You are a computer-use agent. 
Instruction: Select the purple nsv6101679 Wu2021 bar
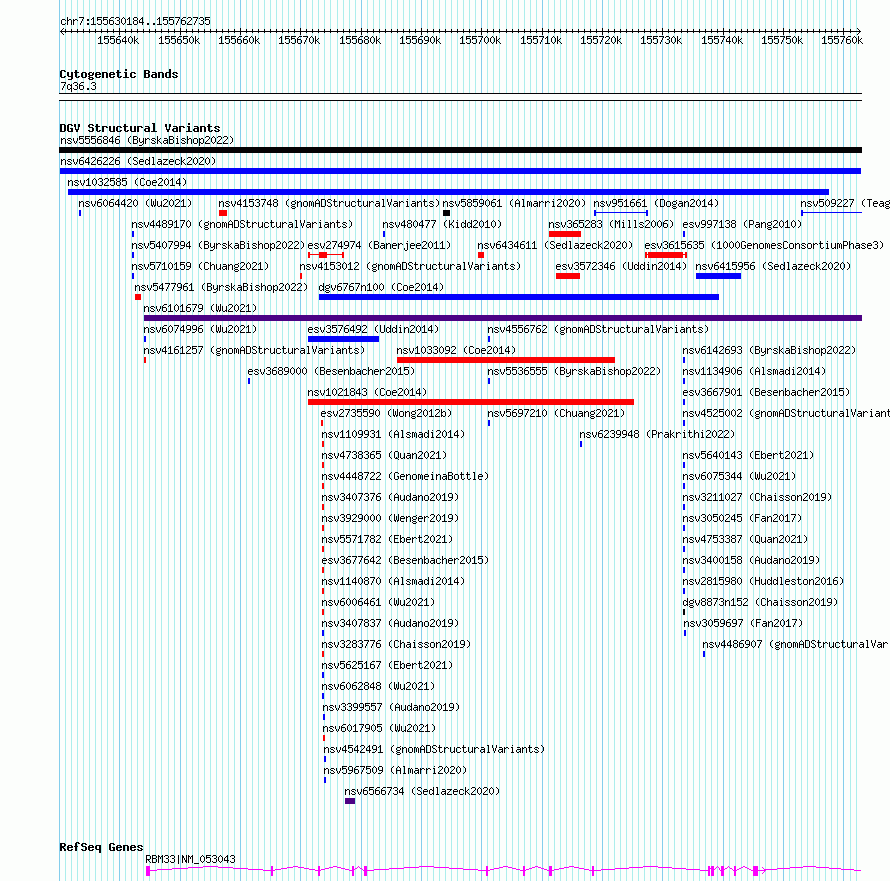tap(503, 318)
